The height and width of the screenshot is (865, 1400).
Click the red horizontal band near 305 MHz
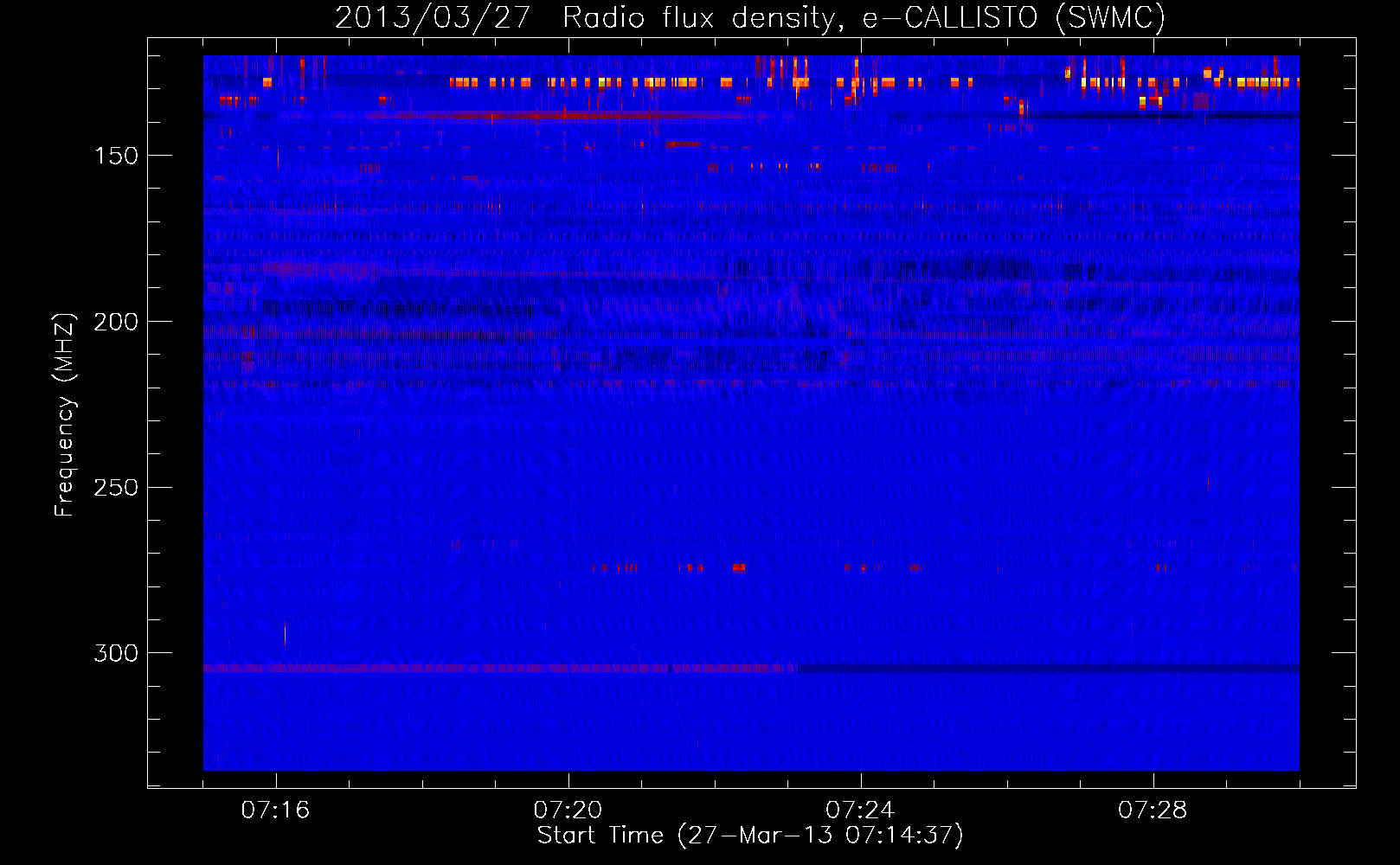click(500, 669)
